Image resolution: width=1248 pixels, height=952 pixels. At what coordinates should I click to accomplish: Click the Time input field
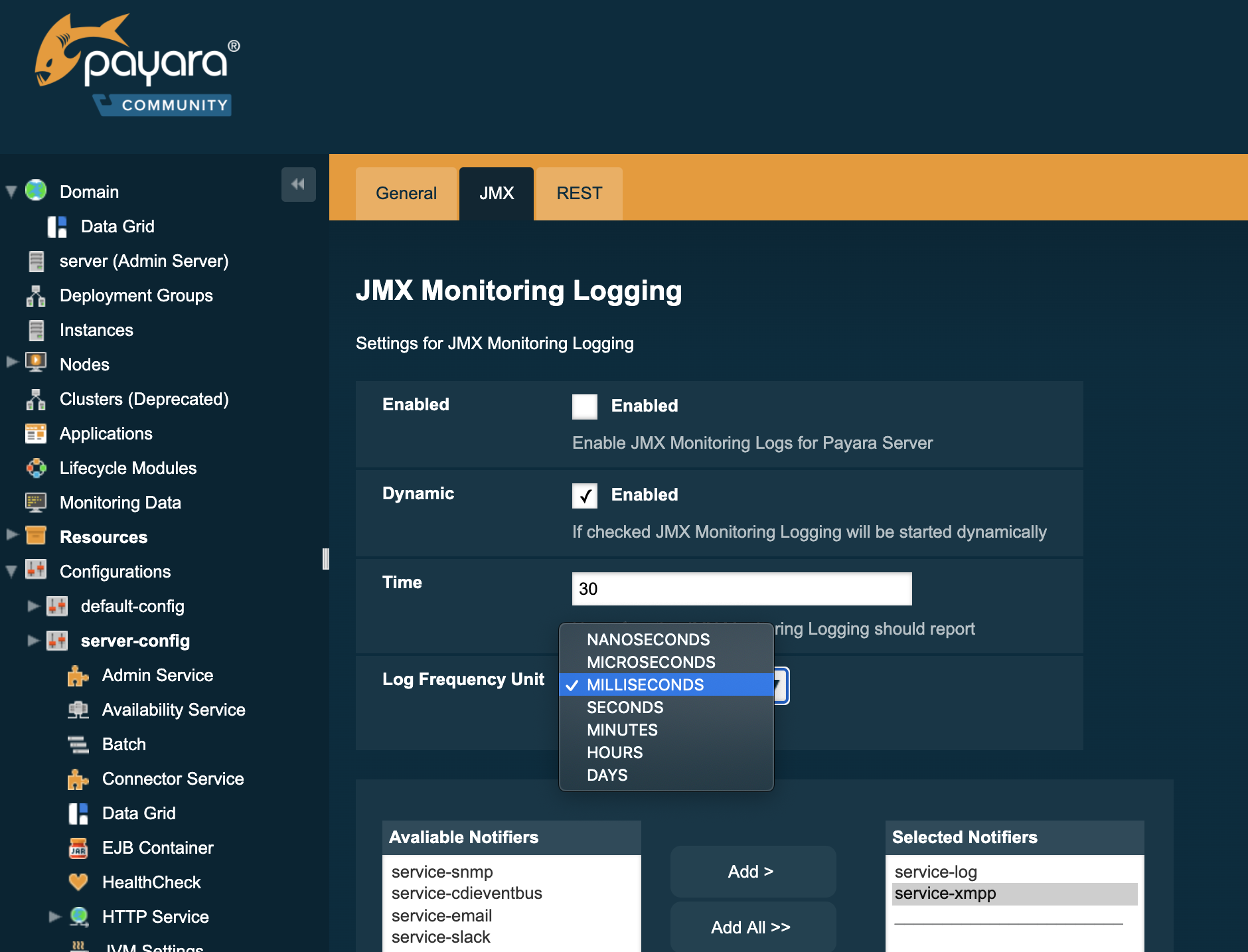[x=741, y=589]
